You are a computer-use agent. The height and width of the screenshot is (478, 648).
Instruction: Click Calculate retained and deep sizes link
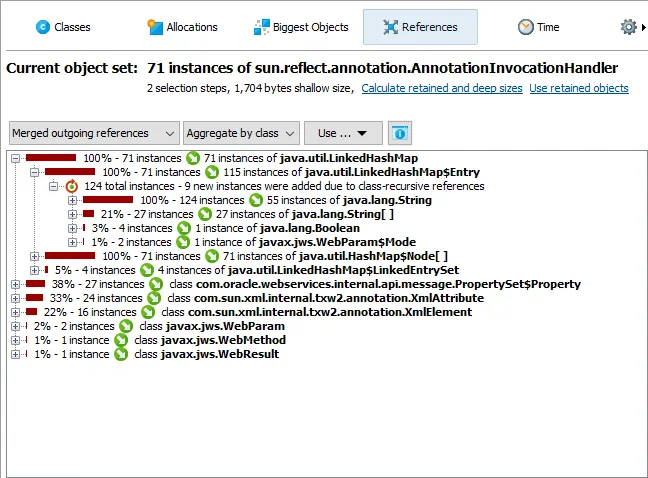tap(442, 88)
